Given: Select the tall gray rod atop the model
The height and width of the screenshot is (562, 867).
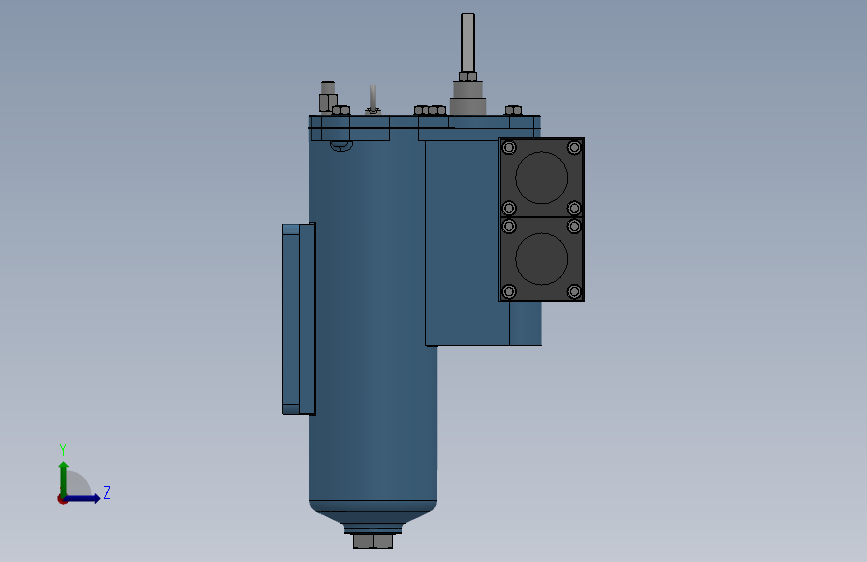Looking at the screenshot, I should (x=468, y=43).
